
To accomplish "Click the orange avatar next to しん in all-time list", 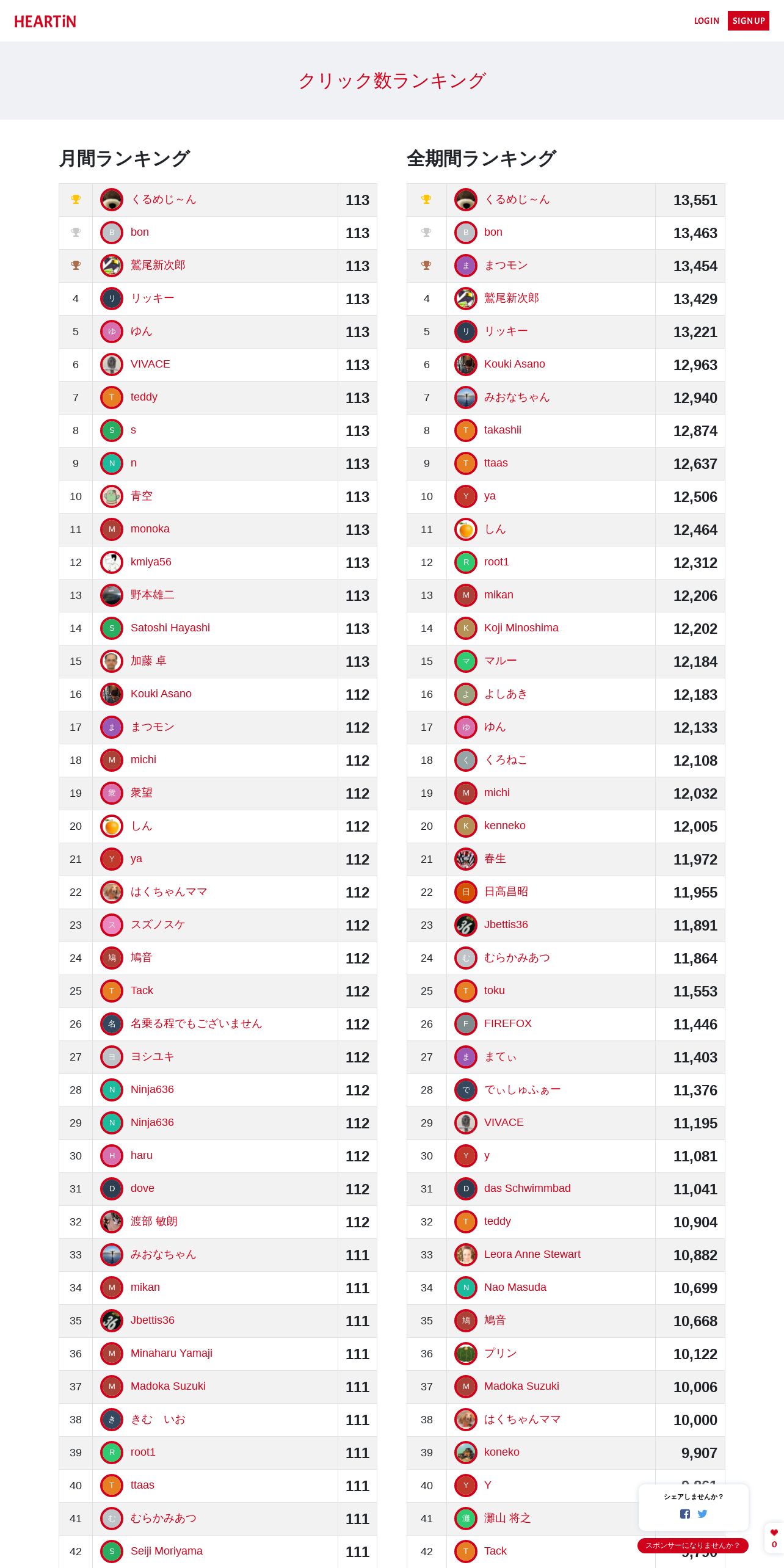I will pyautogui.click(x=466, y=529).
